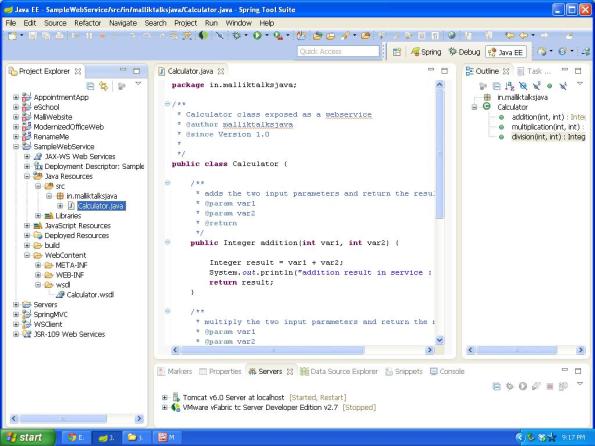595x446 pixels.
Task: Toggle alphabetical Sort in Outline
Action: (x=510, y=86)
